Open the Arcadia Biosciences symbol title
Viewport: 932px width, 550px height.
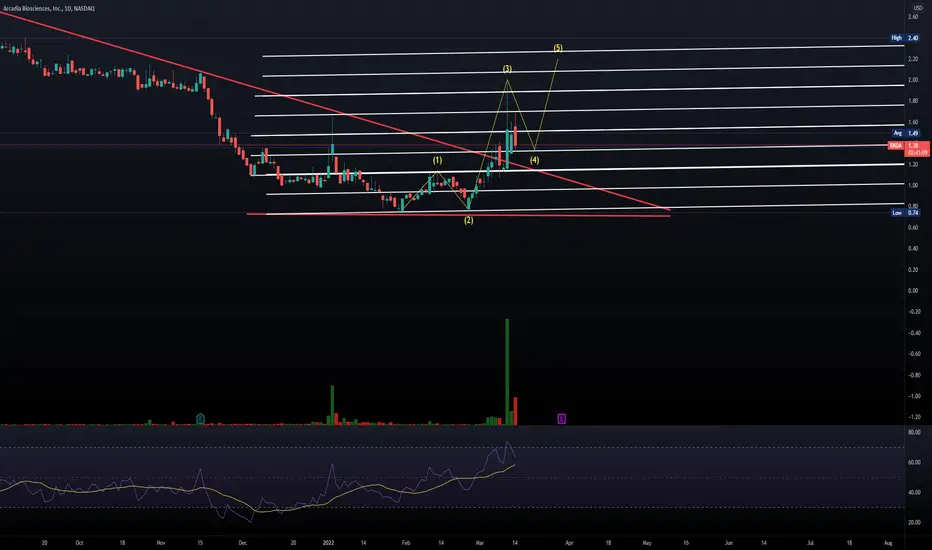pos(49,8)
